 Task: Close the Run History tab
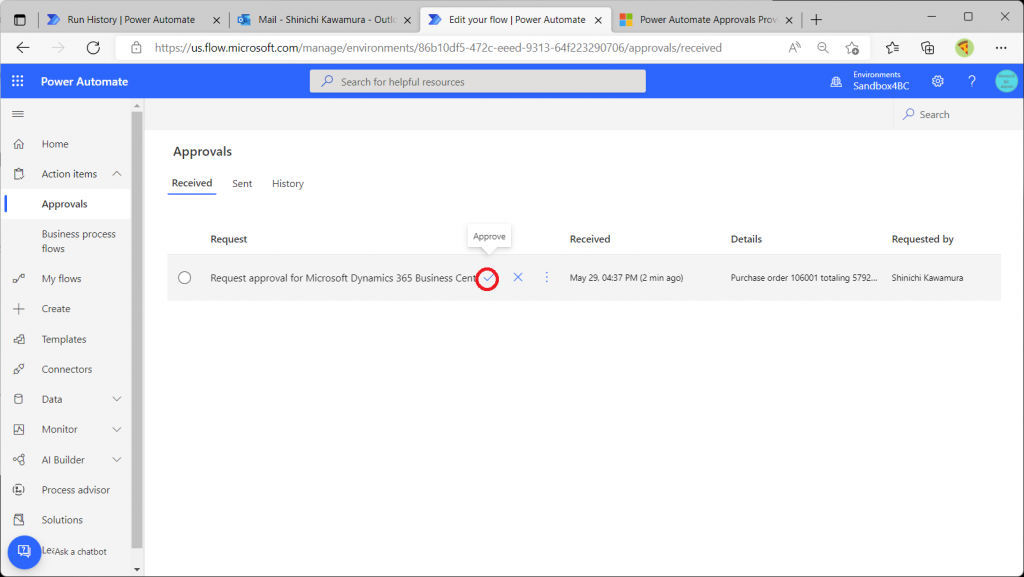tap(216, 20)
